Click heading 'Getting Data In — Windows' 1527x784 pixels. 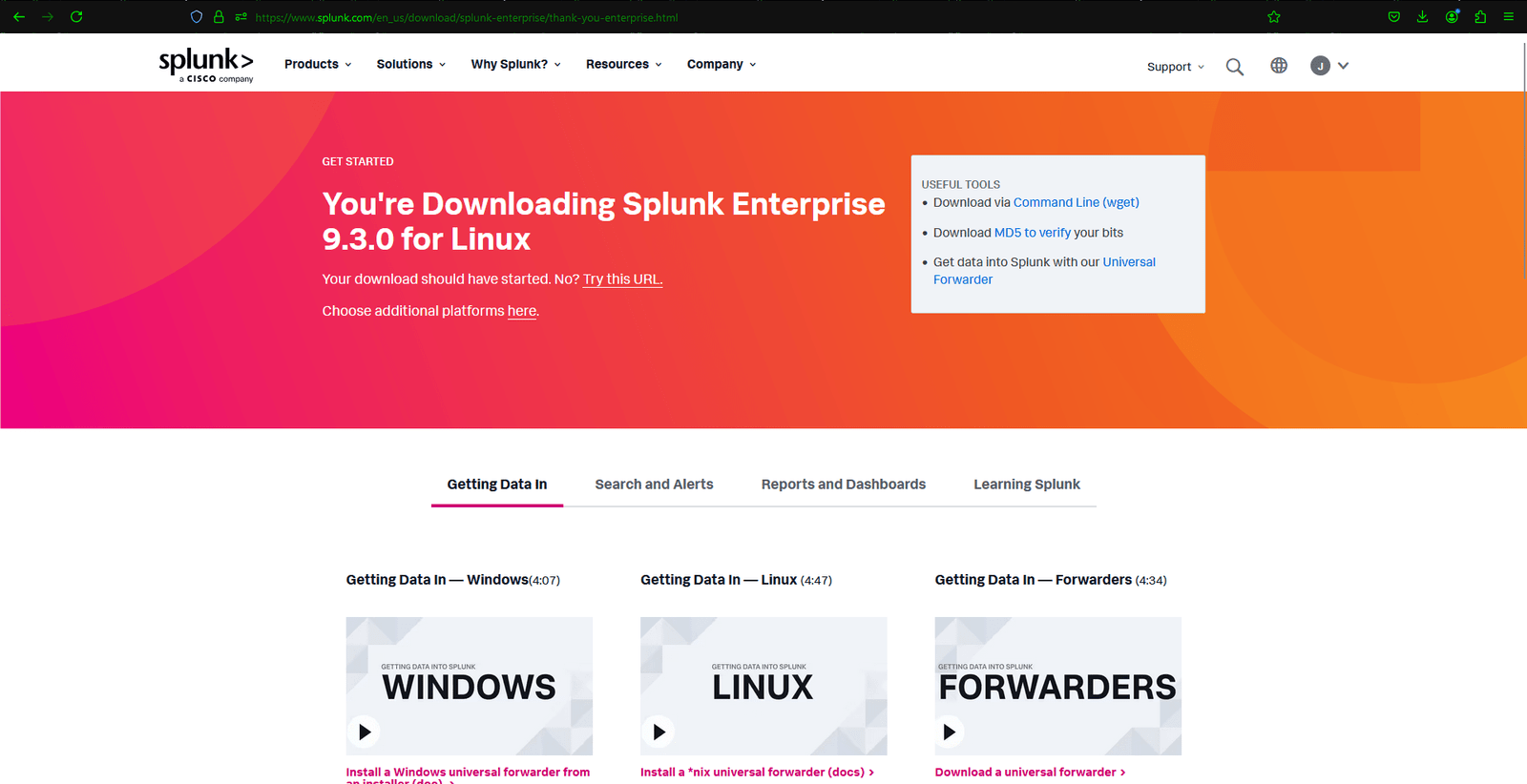coord(452,580)
